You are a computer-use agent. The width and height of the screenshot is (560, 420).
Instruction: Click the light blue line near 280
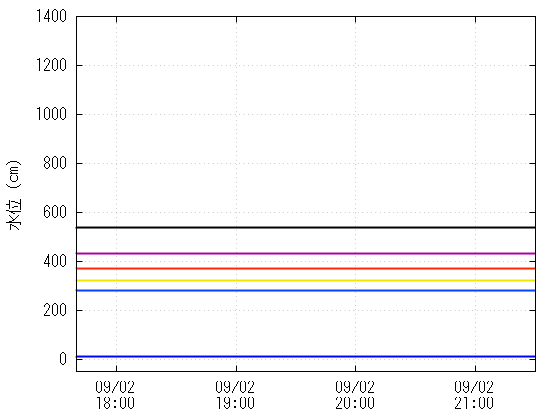click(306, 290)
